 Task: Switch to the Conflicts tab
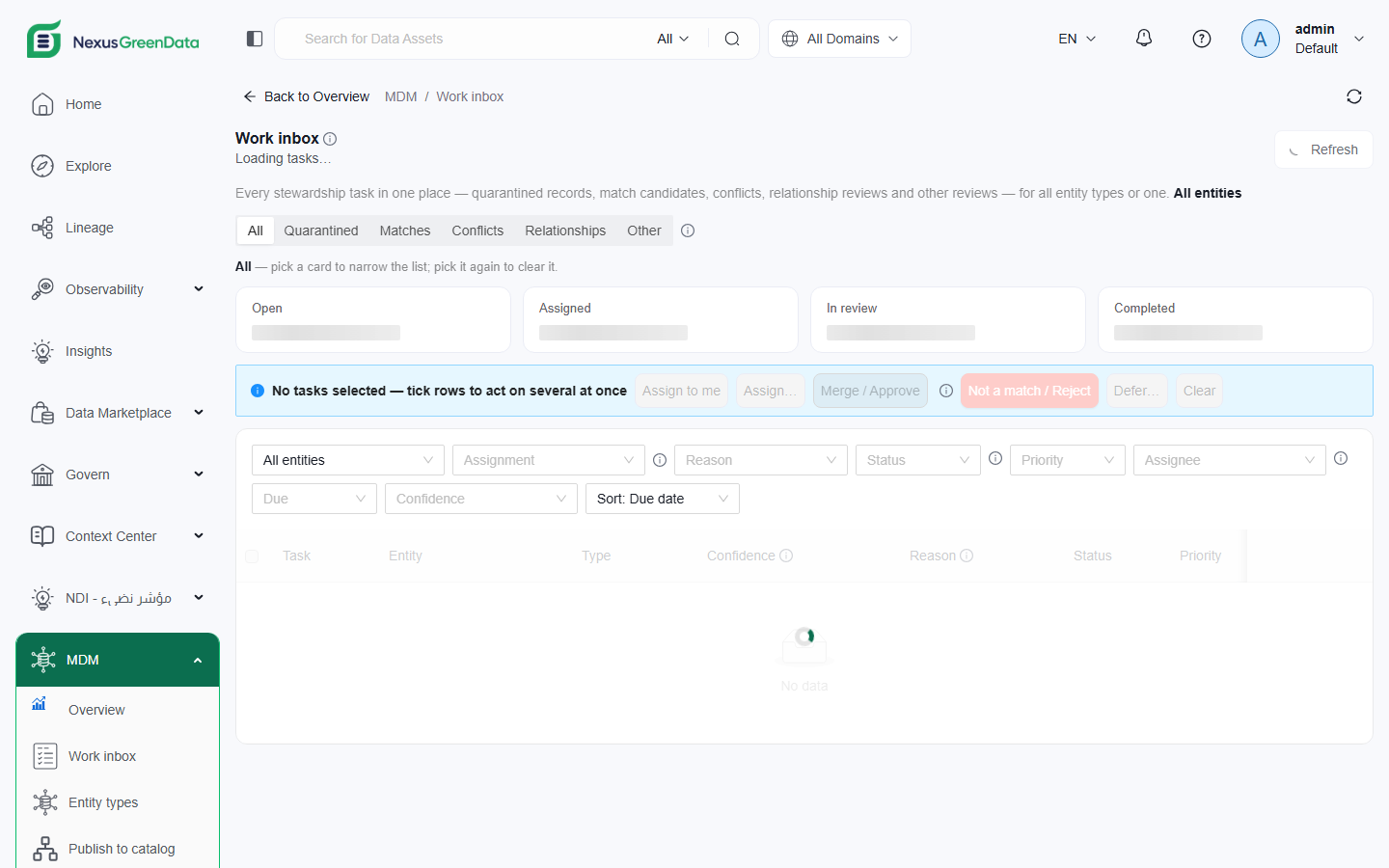477,231
